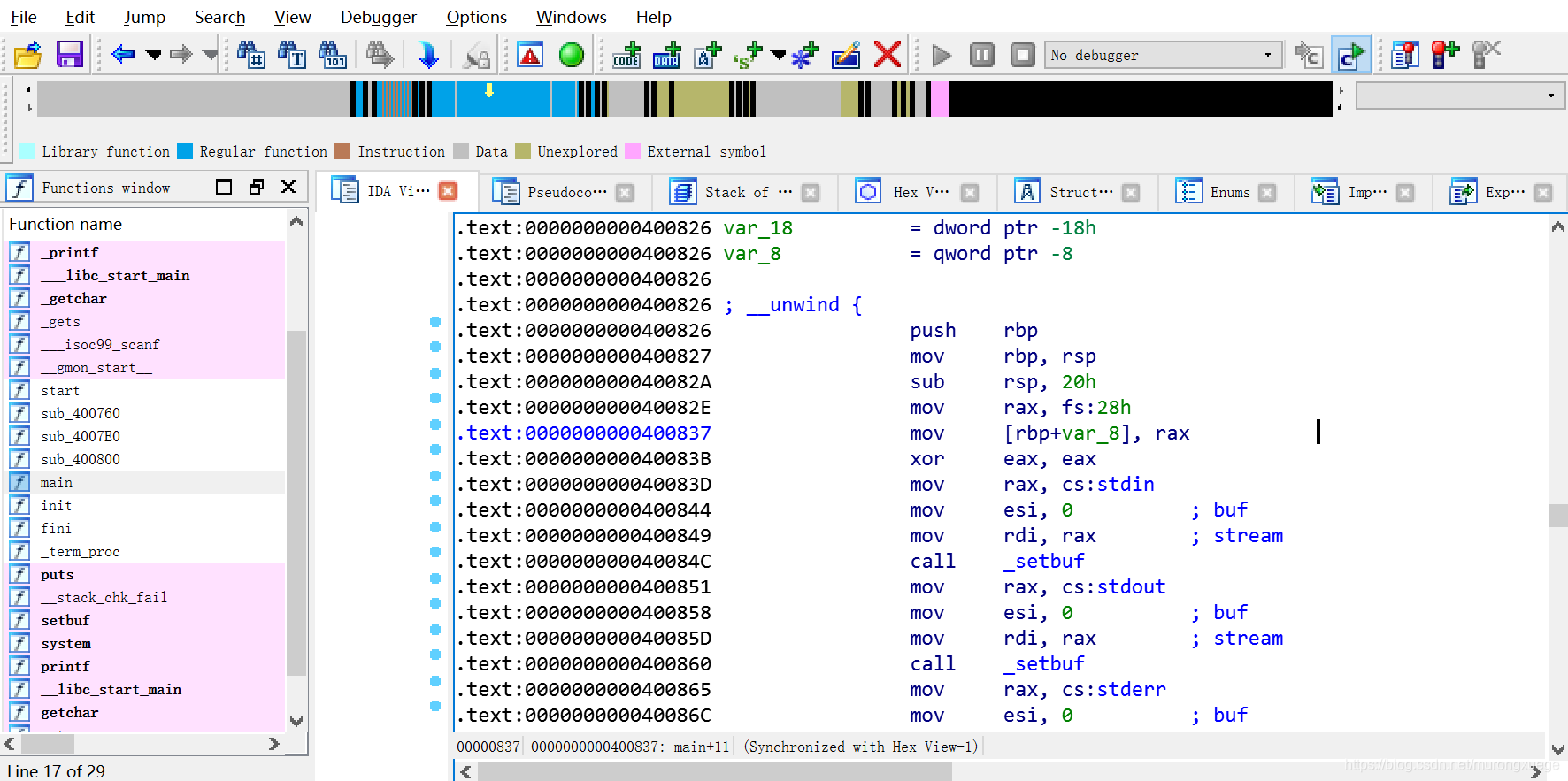This screenshot has width=1568, height=781.
Task: Click binoculars text search icon
Action: pyautogui.click(x=292, y=55)
